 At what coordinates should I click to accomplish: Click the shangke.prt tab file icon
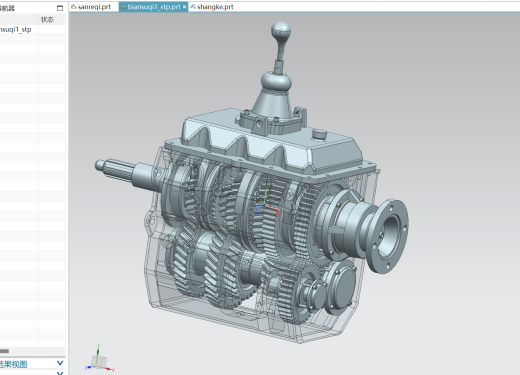193,7
